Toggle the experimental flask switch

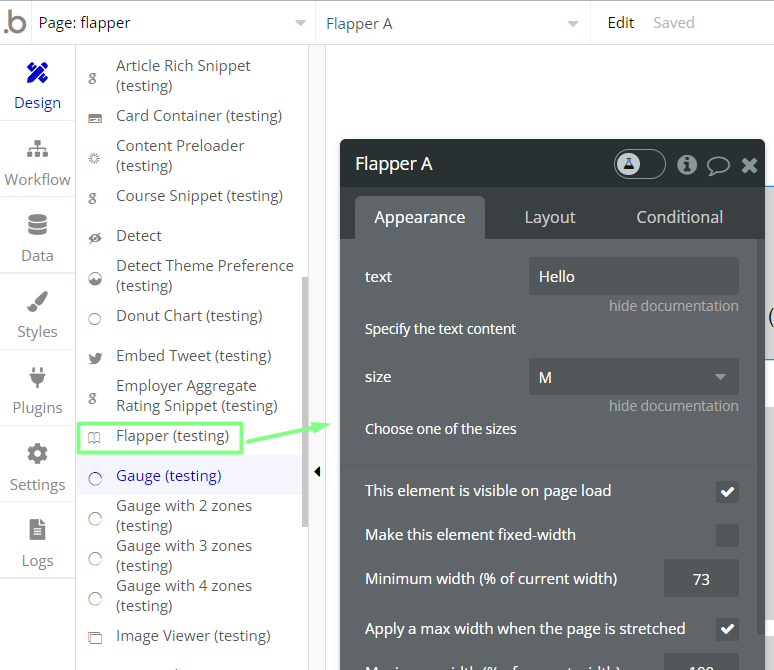pos(640,164)
